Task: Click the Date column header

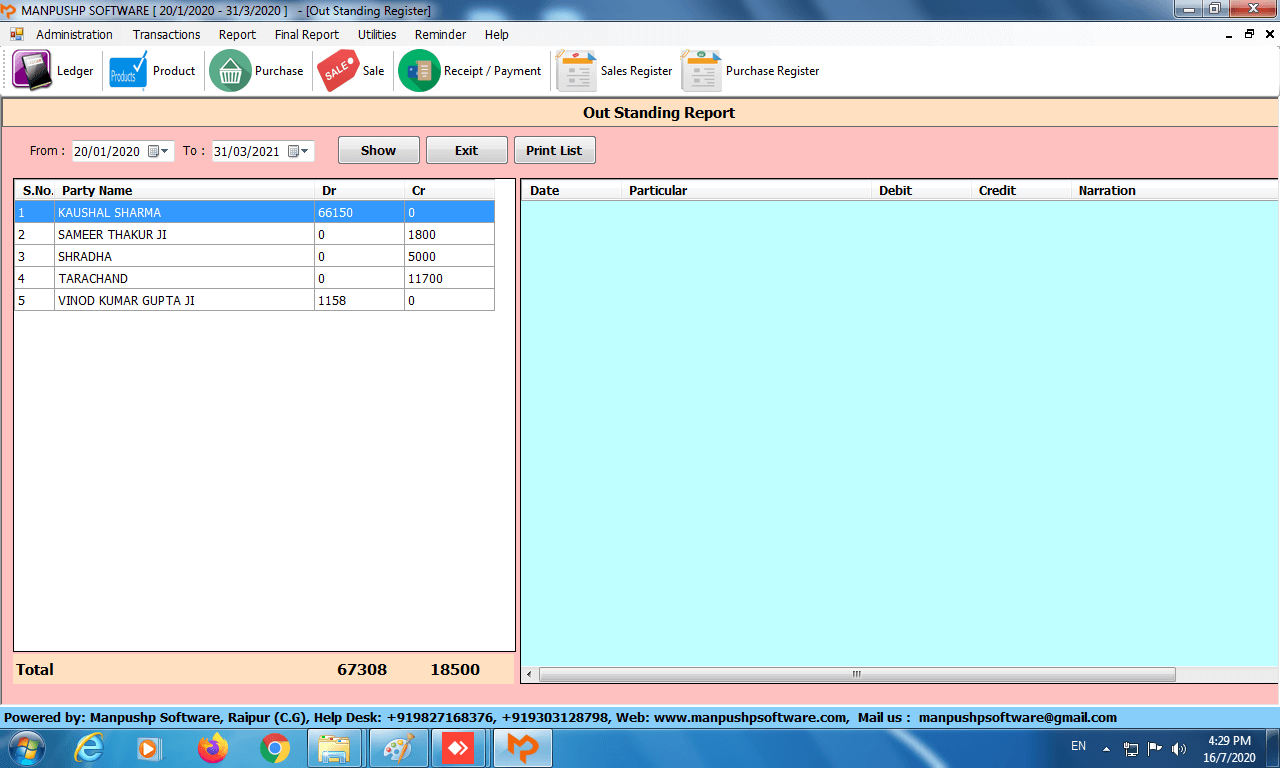Action: click(571, 190)
